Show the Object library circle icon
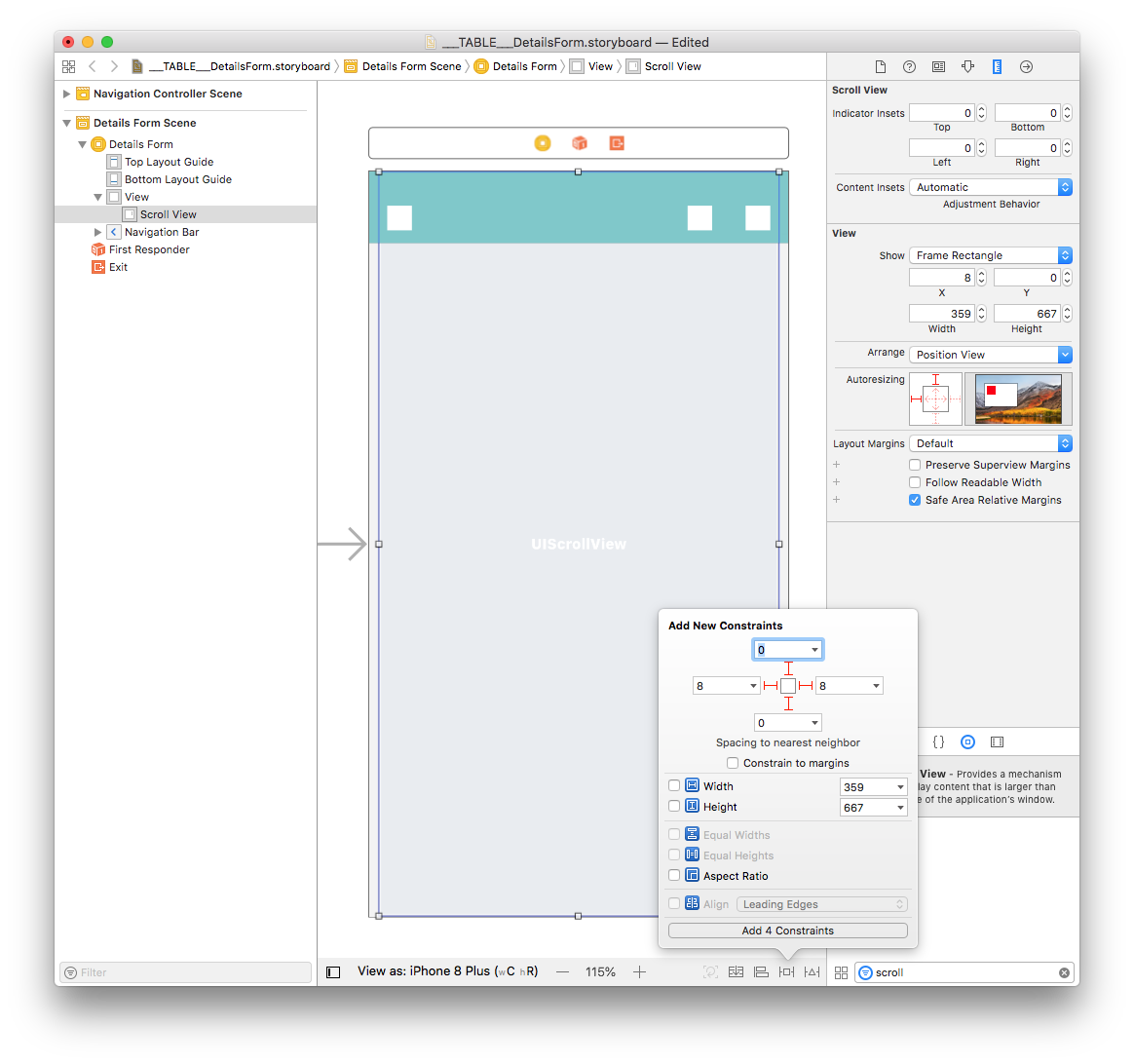The width and height of the screenshot is (1134, 1064). [x=967, y=742]
